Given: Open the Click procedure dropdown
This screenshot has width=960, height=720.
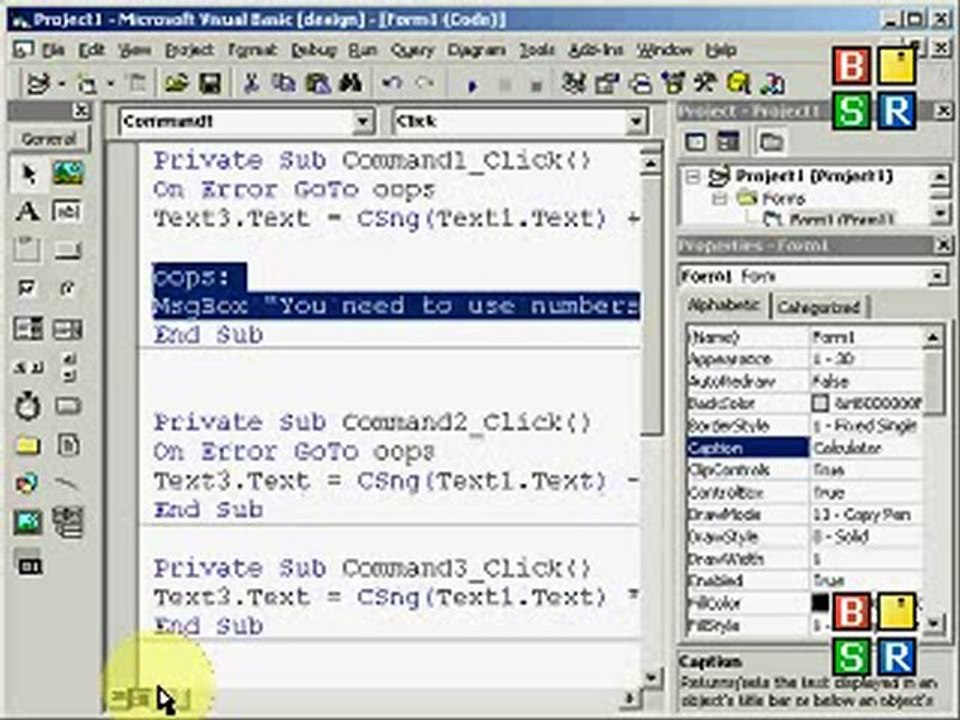Looking at the screenshot, I should click(637, 122).
